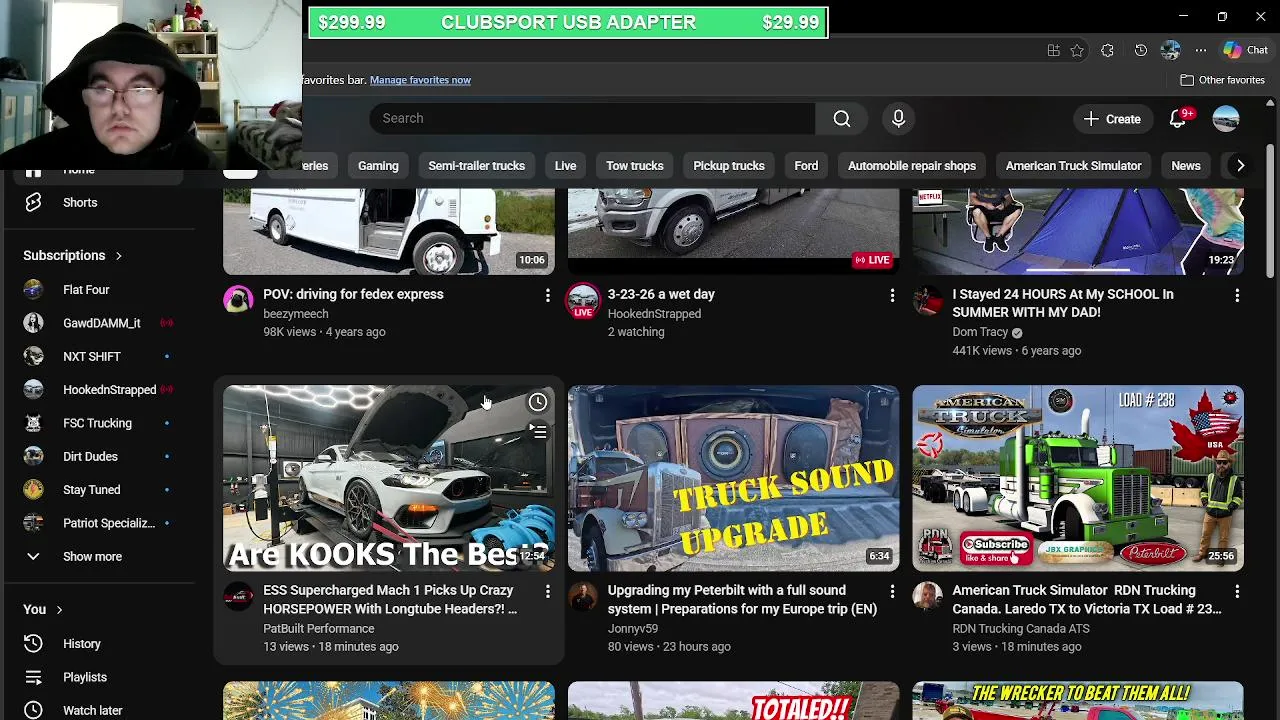
Task: Open GawdDAMM_it subscription
Action: point(97,323)
